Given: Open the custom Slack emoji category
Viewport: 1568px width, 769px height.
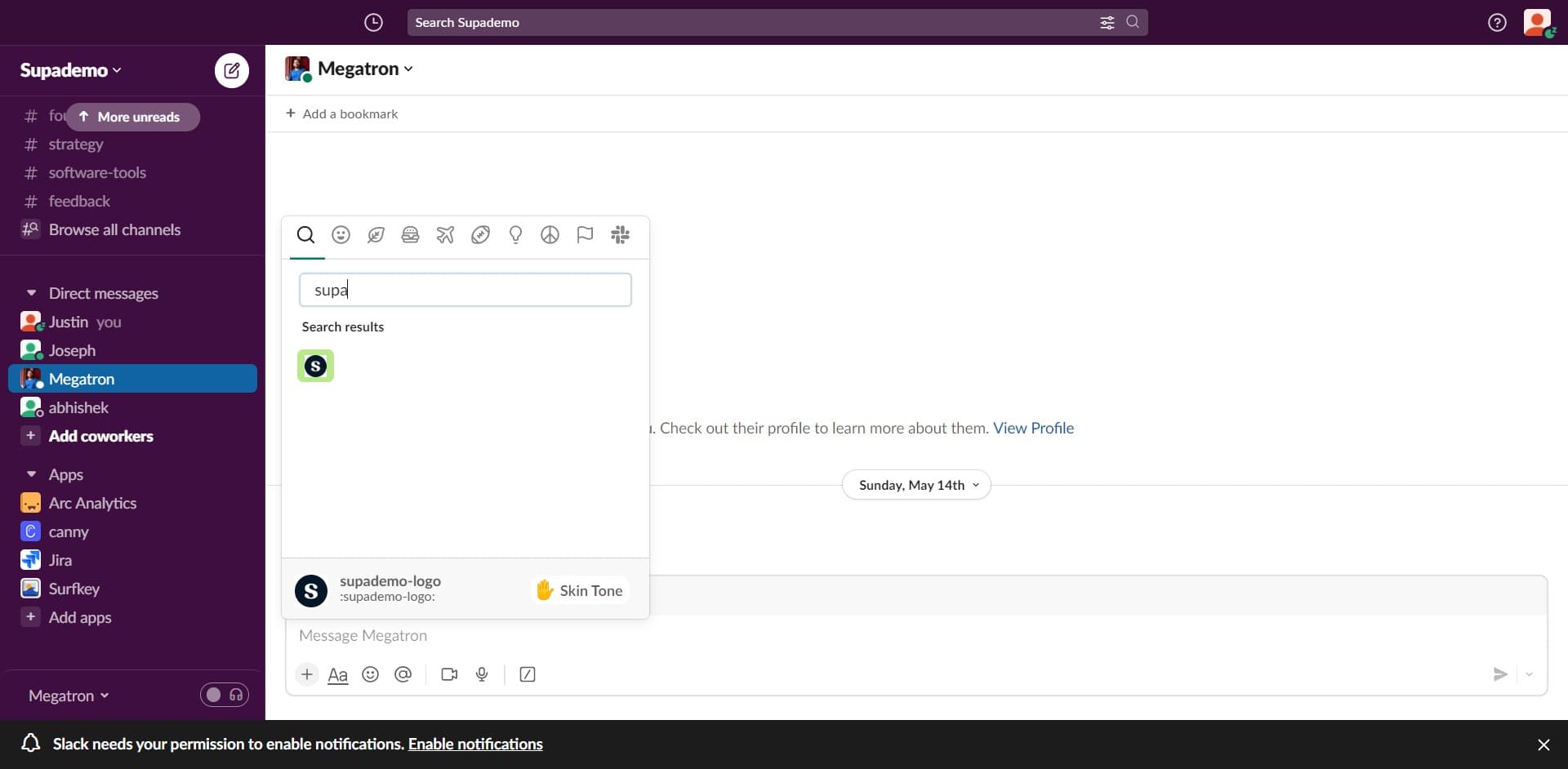Looking at the screenshot, I should click(x=621, y=235).
